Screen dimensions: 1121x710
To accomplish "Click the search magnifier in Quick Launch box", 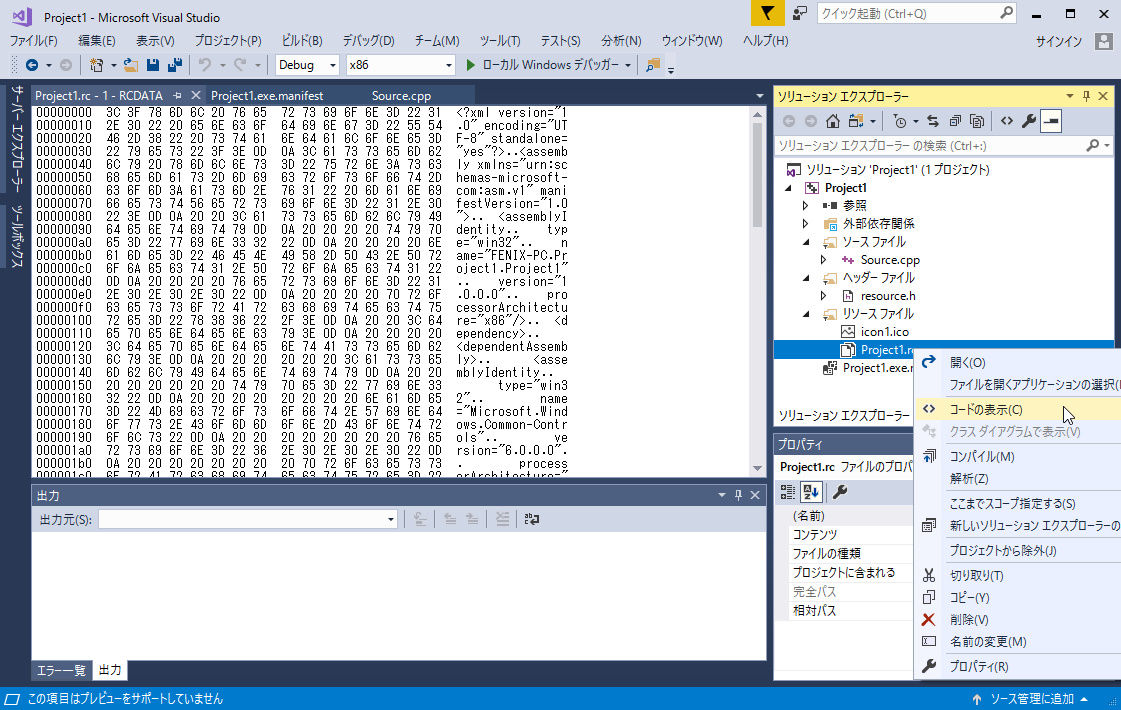I will [1007, 13].
